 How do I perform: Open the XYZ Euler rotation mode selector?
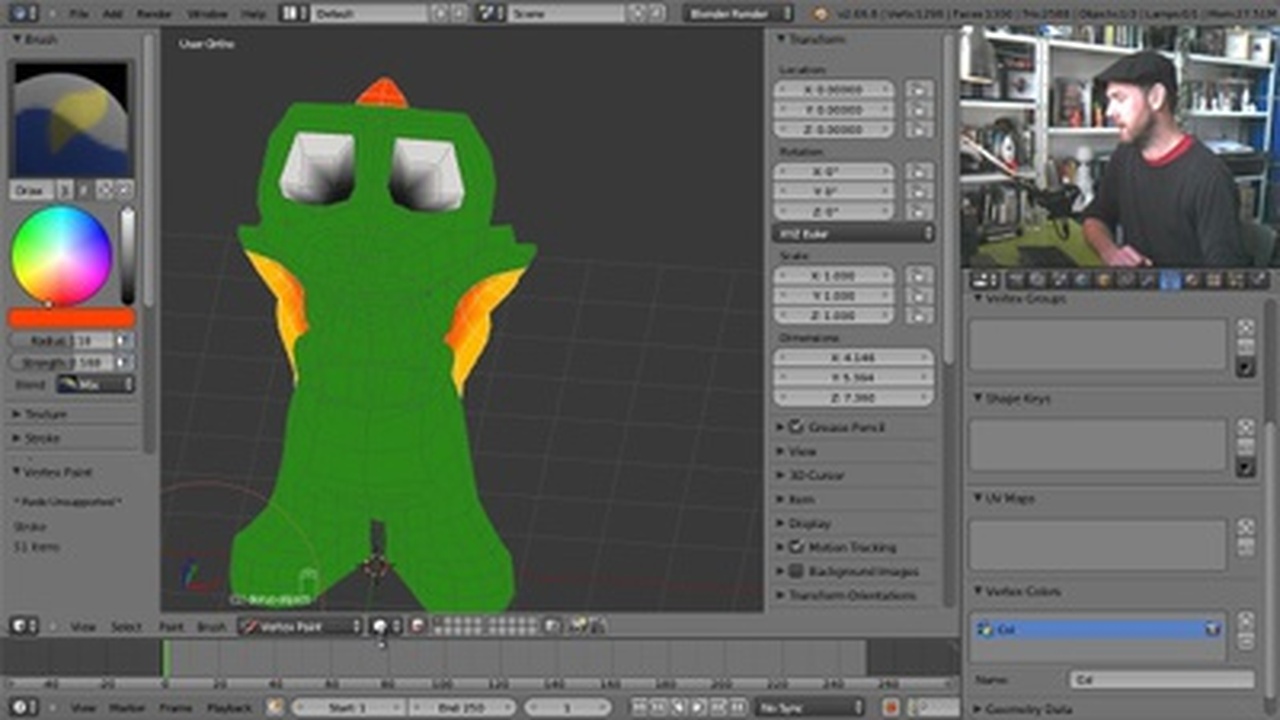[853, 233]
